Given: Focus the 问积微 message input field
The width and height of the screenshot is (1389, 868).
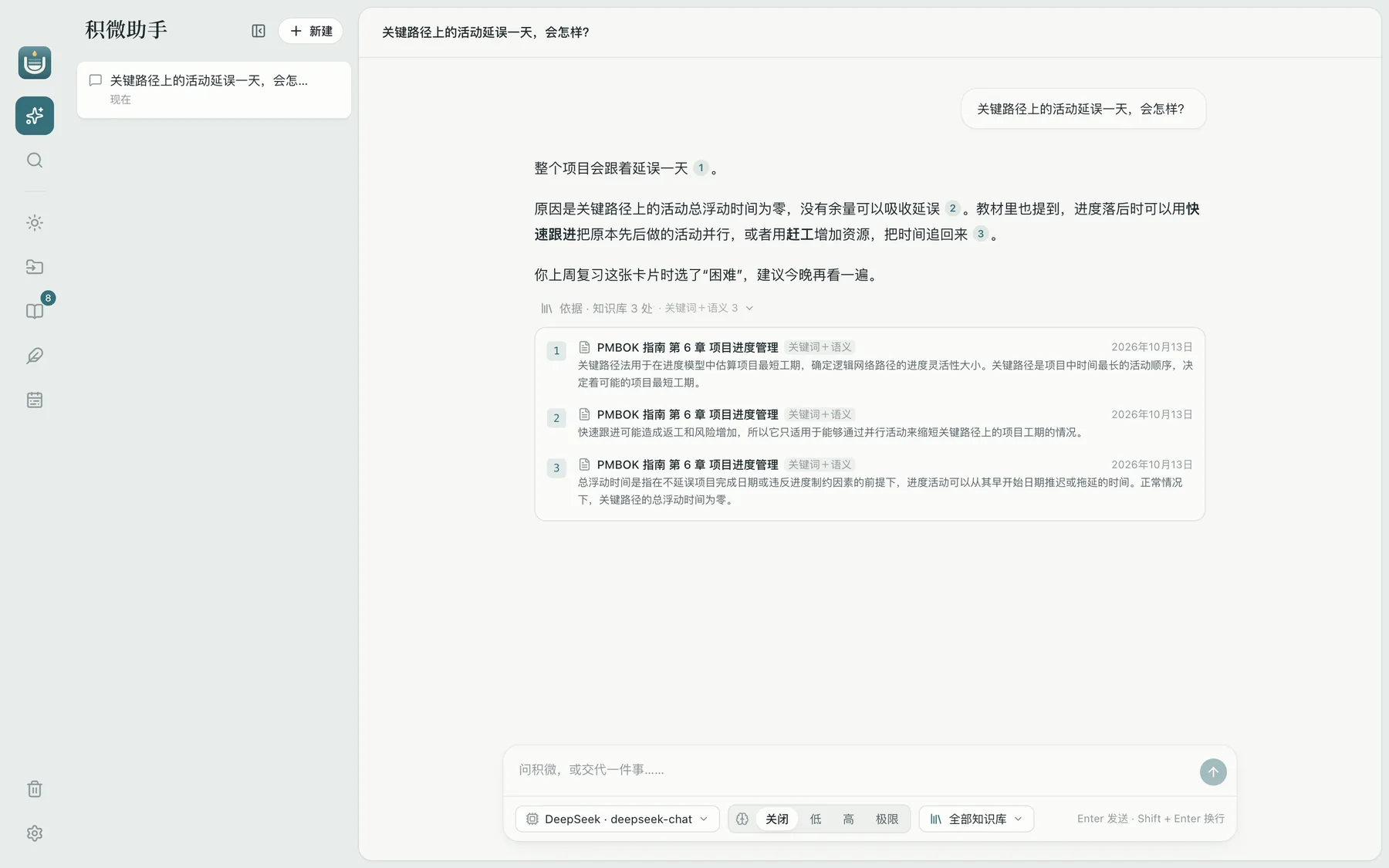Looking at the screenshot, I should pos(853,770).
